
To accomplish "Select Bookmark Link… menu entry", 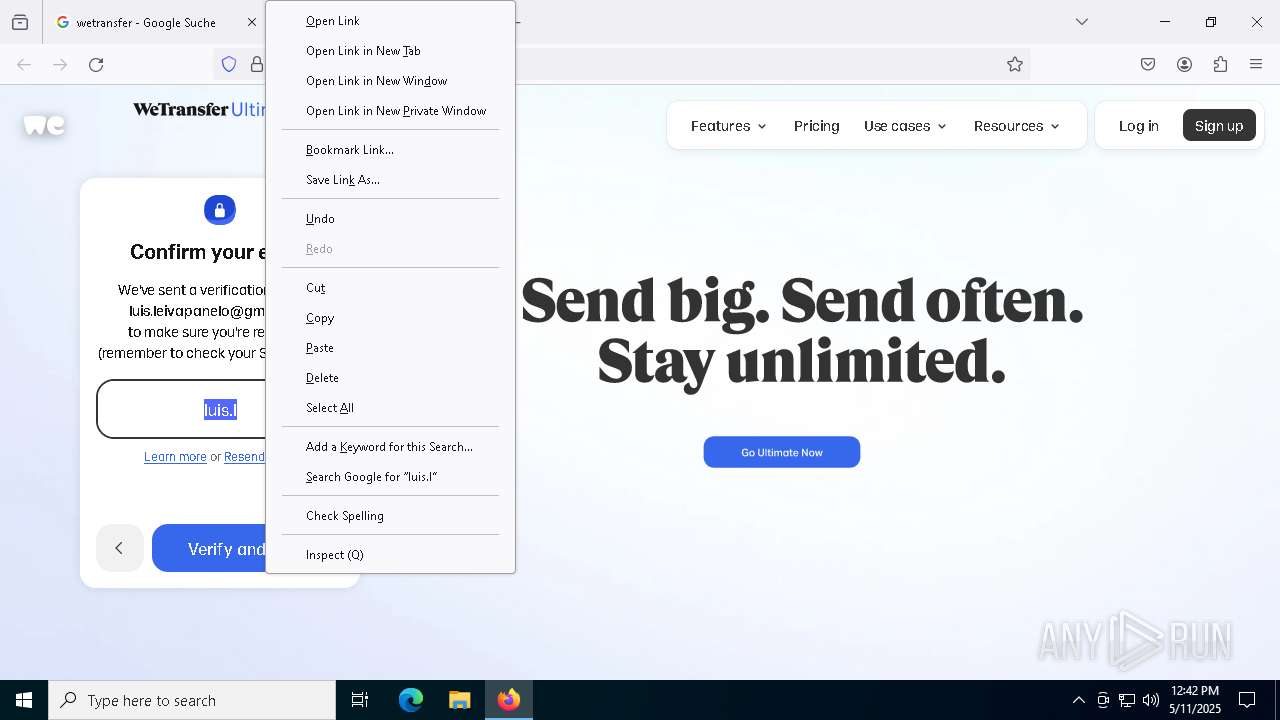I will 390,150.
